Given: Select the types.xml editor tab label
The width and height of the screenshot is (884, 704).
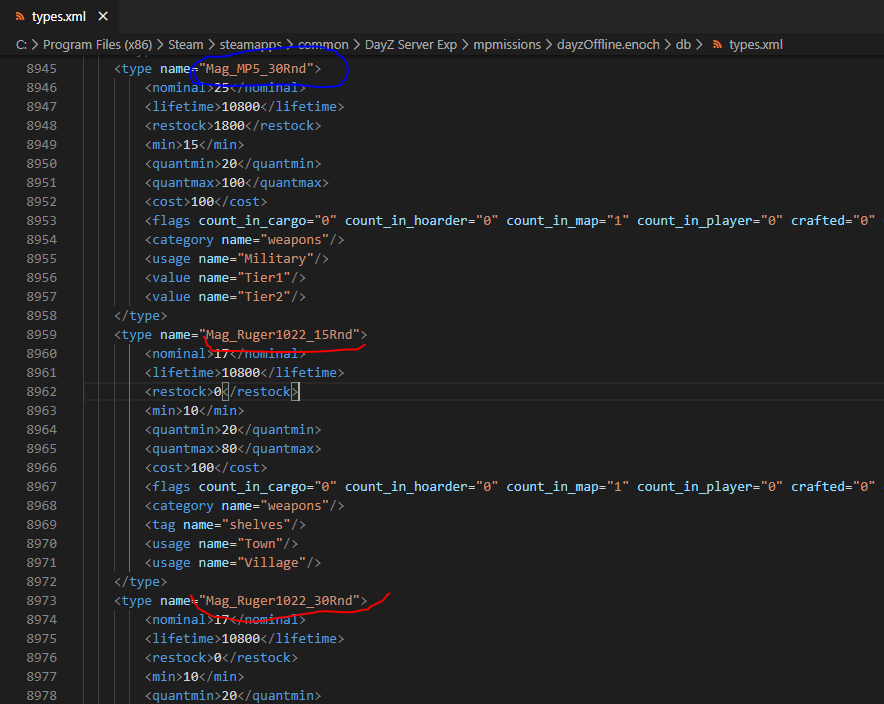Looking at the screenshot, I should tap(59, 16).
